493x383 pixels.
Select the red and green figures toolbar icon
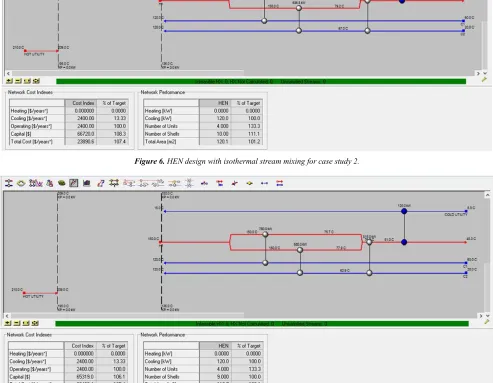50,183
